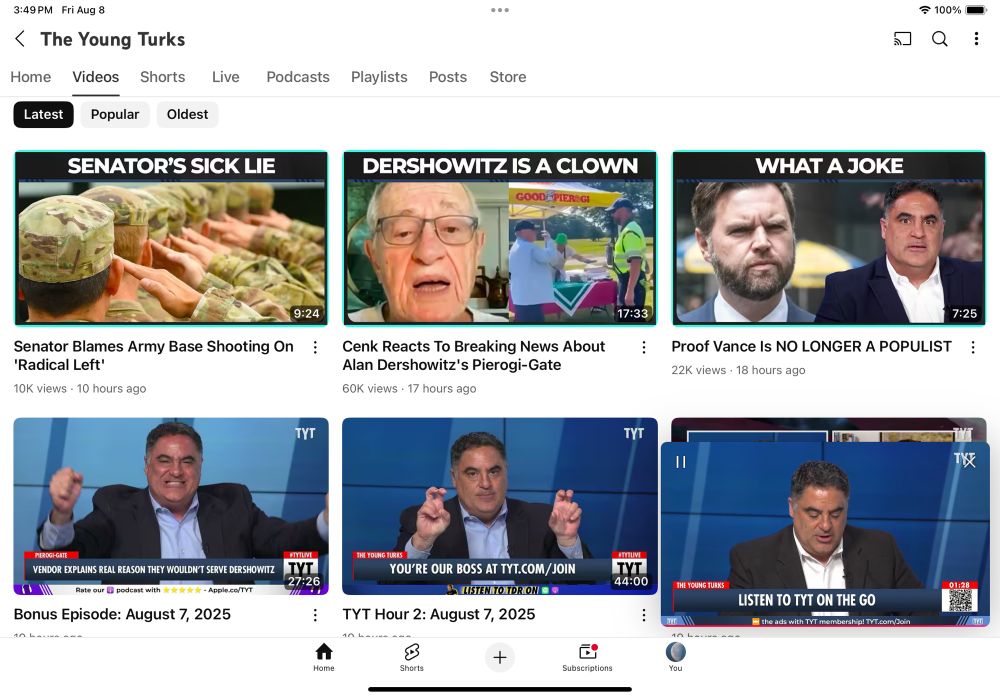Select the Latest filter chip
The width and height of the screenshot is (1000, 698).
[x=43, y=115]
